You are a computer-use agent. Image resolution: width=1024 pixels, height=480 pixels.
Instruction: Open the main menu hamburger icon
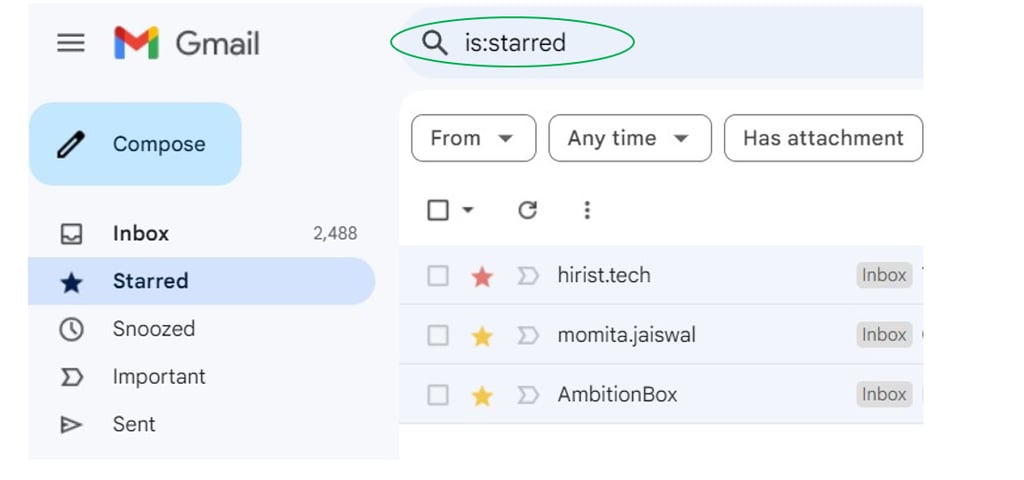point(71,43)
